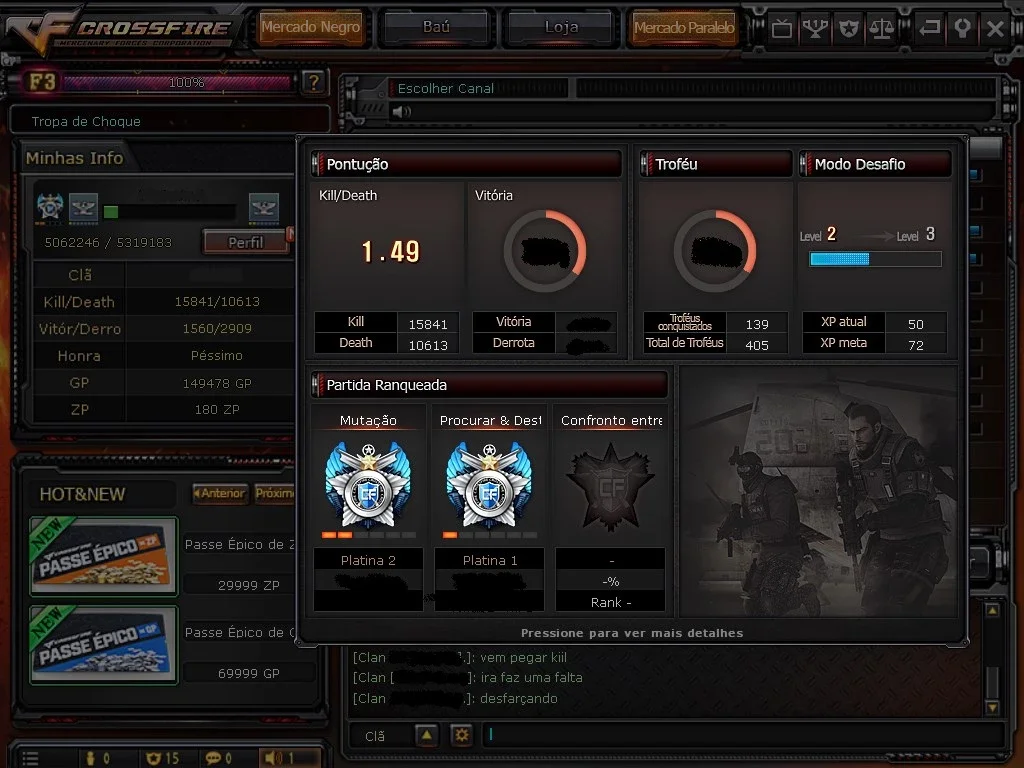Click the Partida Ranqueada header
The height and width of the screenshot is (768, 1024).
click(x=490, y=385)
